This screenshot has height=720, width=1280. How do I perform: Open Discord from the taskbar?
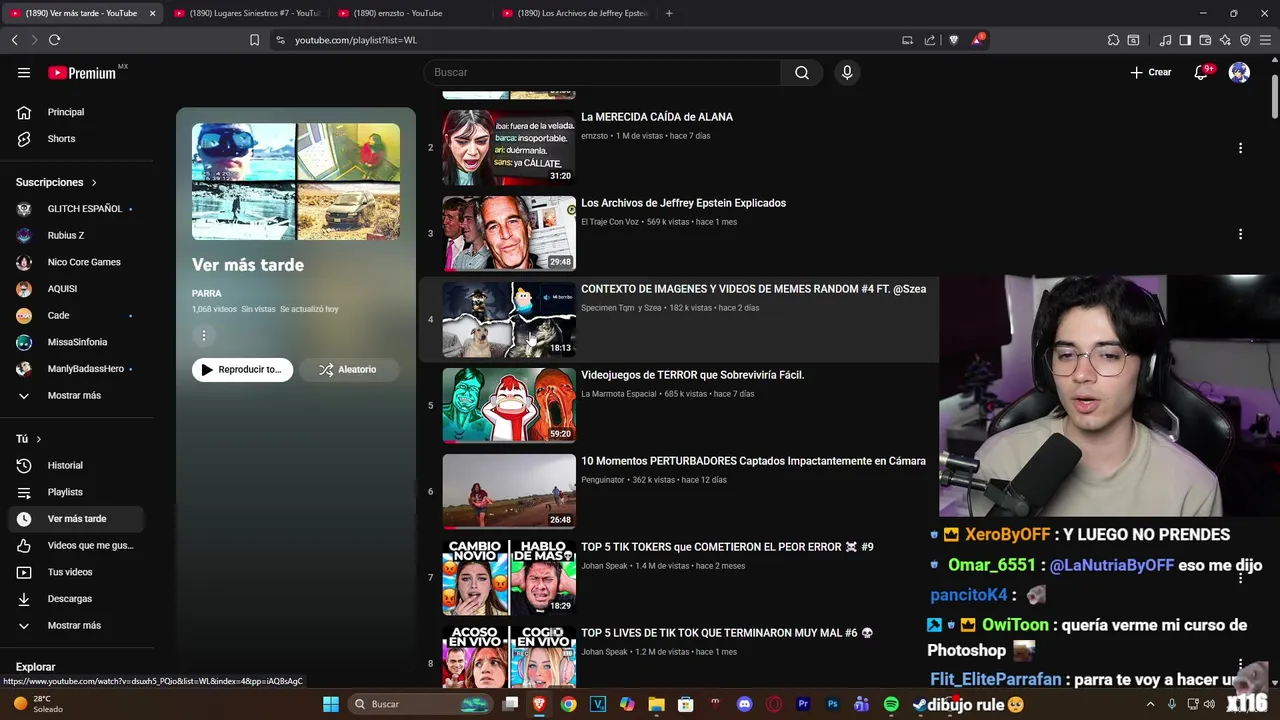744,704
